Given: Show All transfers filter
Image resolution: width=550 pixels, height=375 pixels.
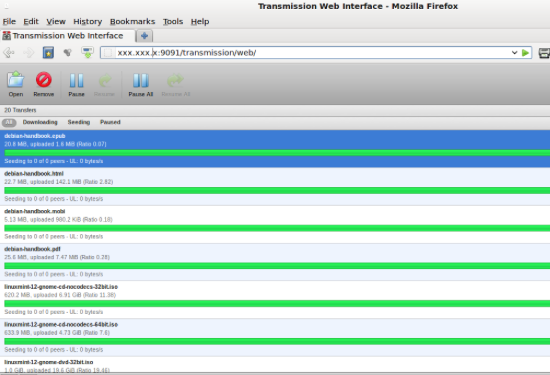Looking at the screenshot, I should coord(9,122).
